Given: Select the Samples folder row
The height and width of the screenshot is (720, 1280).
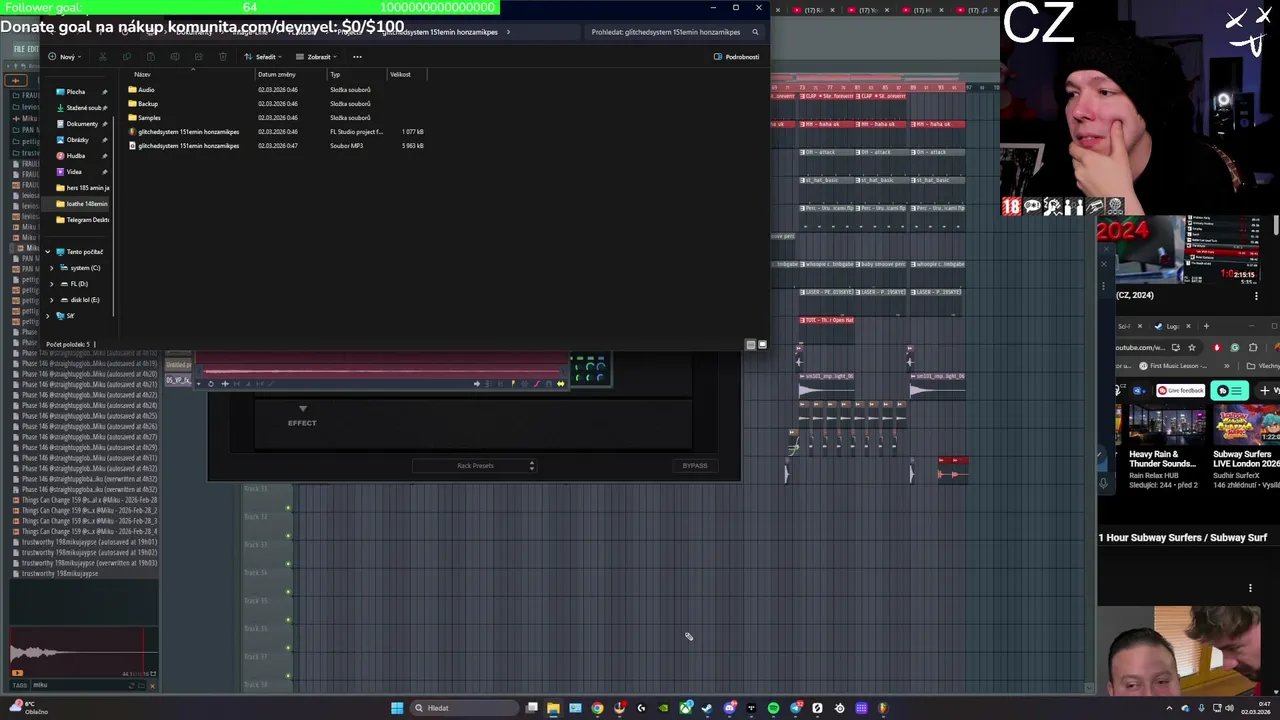Looking at the screenshot, I should (278, 118).
